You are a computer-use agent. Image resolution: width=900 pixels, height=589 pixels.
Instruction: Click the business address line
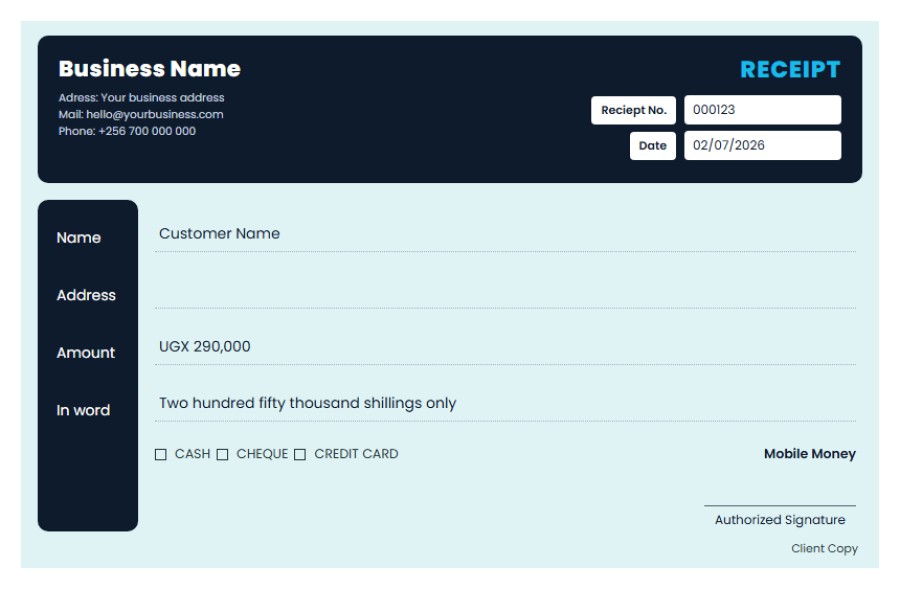[141, 98]
